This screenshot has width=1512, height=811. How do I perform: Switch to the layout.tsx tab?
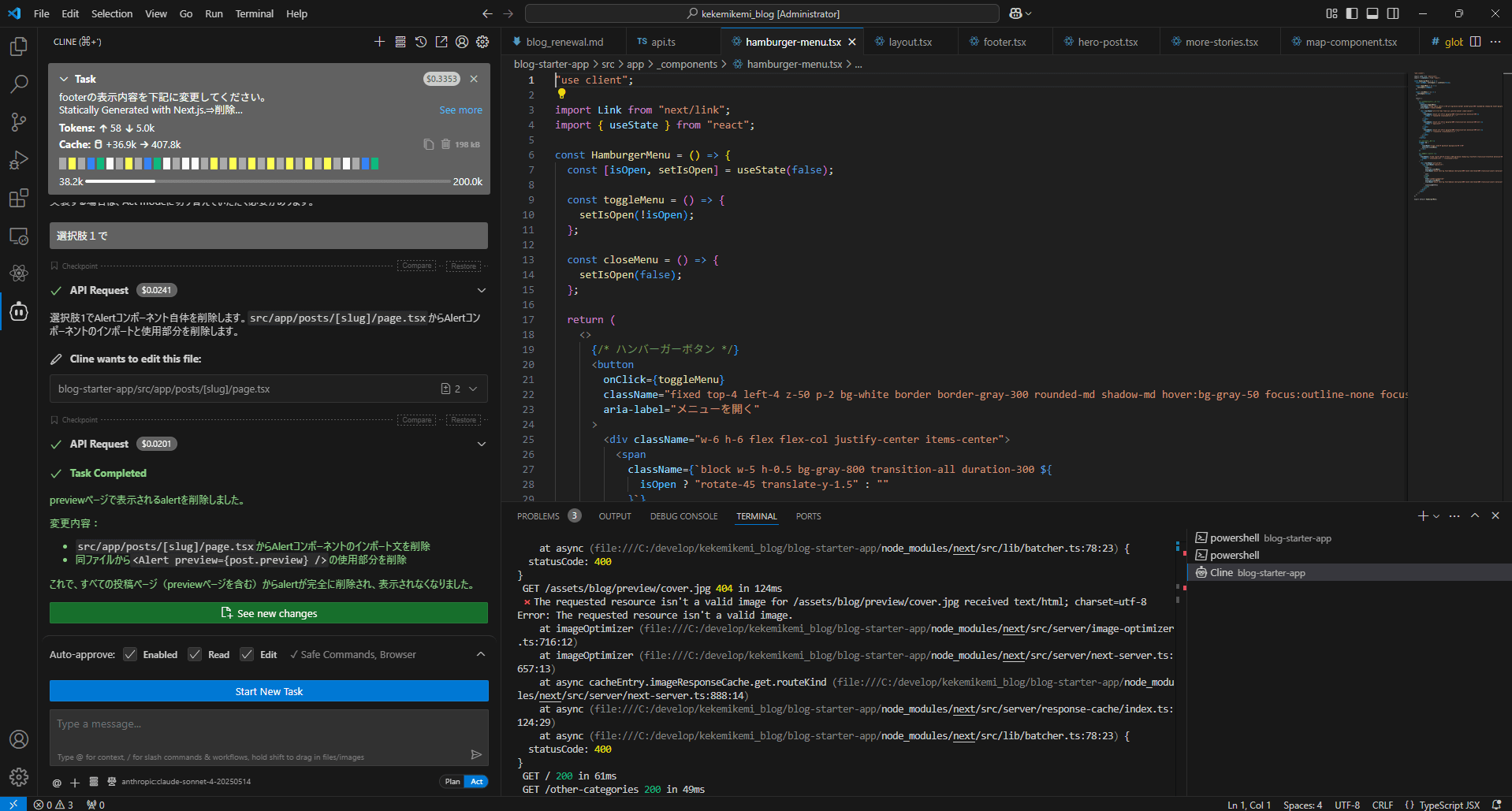pyautogui.click(x=911, y=42)
